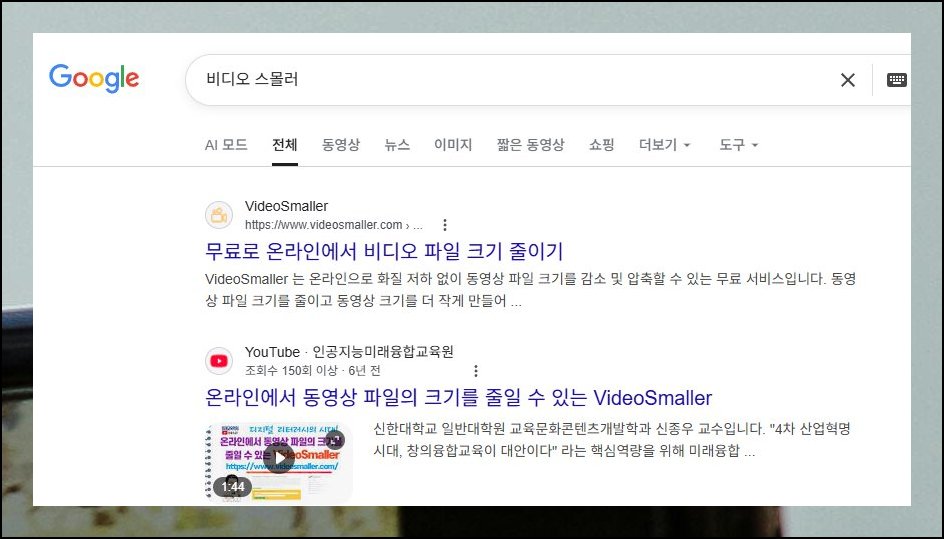The width and height of the screenshot is (944, 539).
Task: Expand the 더보기 dropdown
Action: [665, 145]
